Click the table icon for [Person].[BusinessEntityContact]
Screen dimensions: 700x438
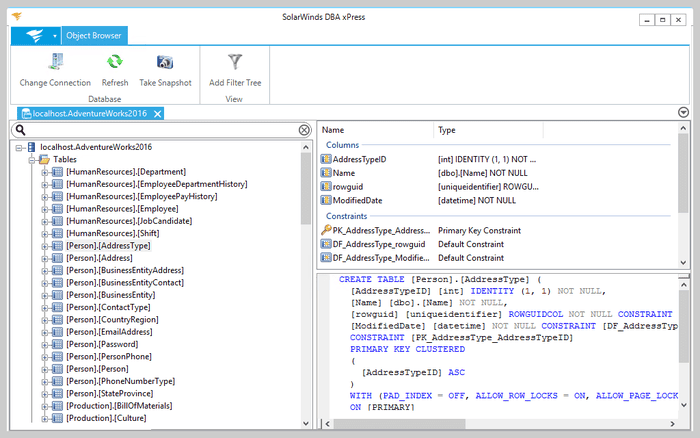point(57,283)
